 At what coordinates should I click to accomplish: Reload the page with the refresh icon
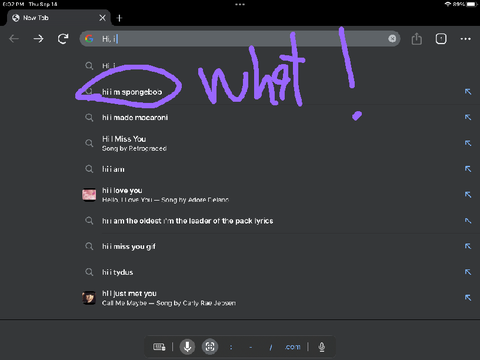click(x=63, y=39)
